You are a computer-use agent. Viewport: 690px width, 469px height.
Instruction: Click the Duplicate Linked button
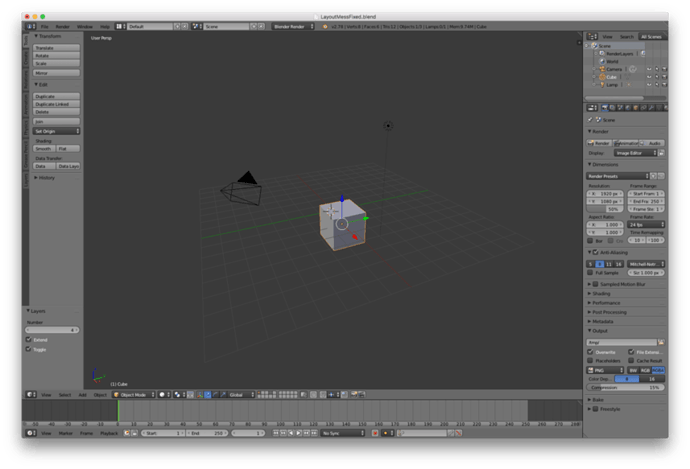[x=56, y=104]
